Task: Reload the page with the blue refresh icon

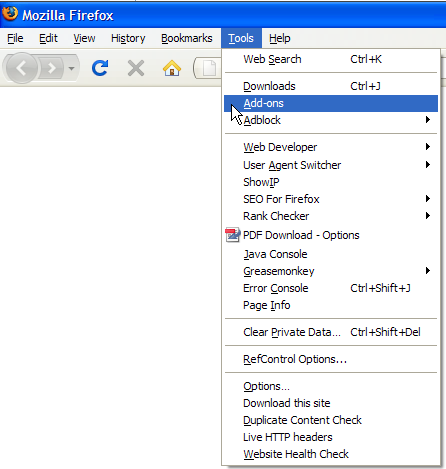Action: [100, 68]
